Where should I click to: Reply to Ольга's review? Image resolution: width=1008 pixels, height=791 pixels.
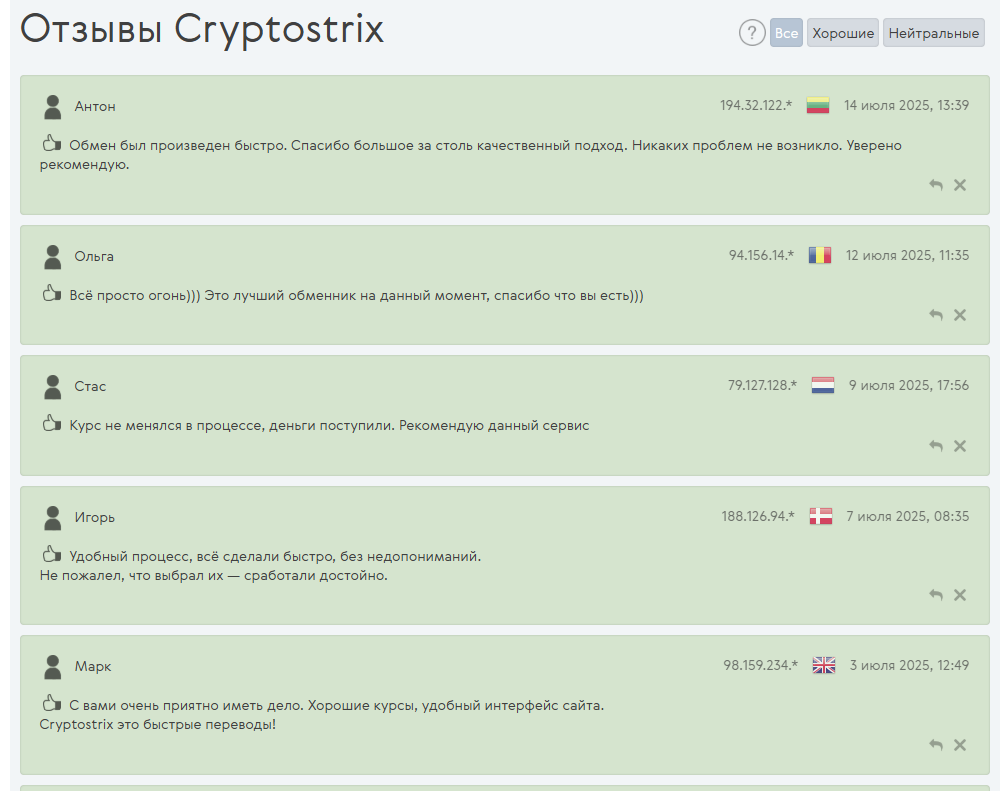936,315
